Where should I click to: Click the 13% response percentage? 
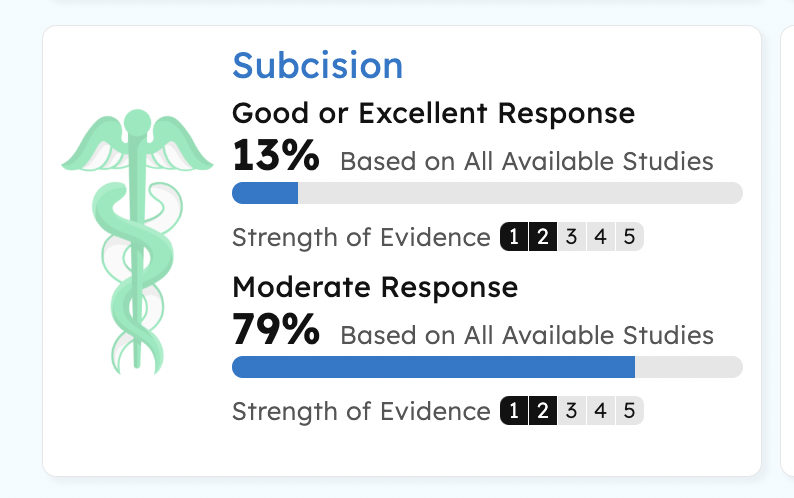(x=276, y=156)
